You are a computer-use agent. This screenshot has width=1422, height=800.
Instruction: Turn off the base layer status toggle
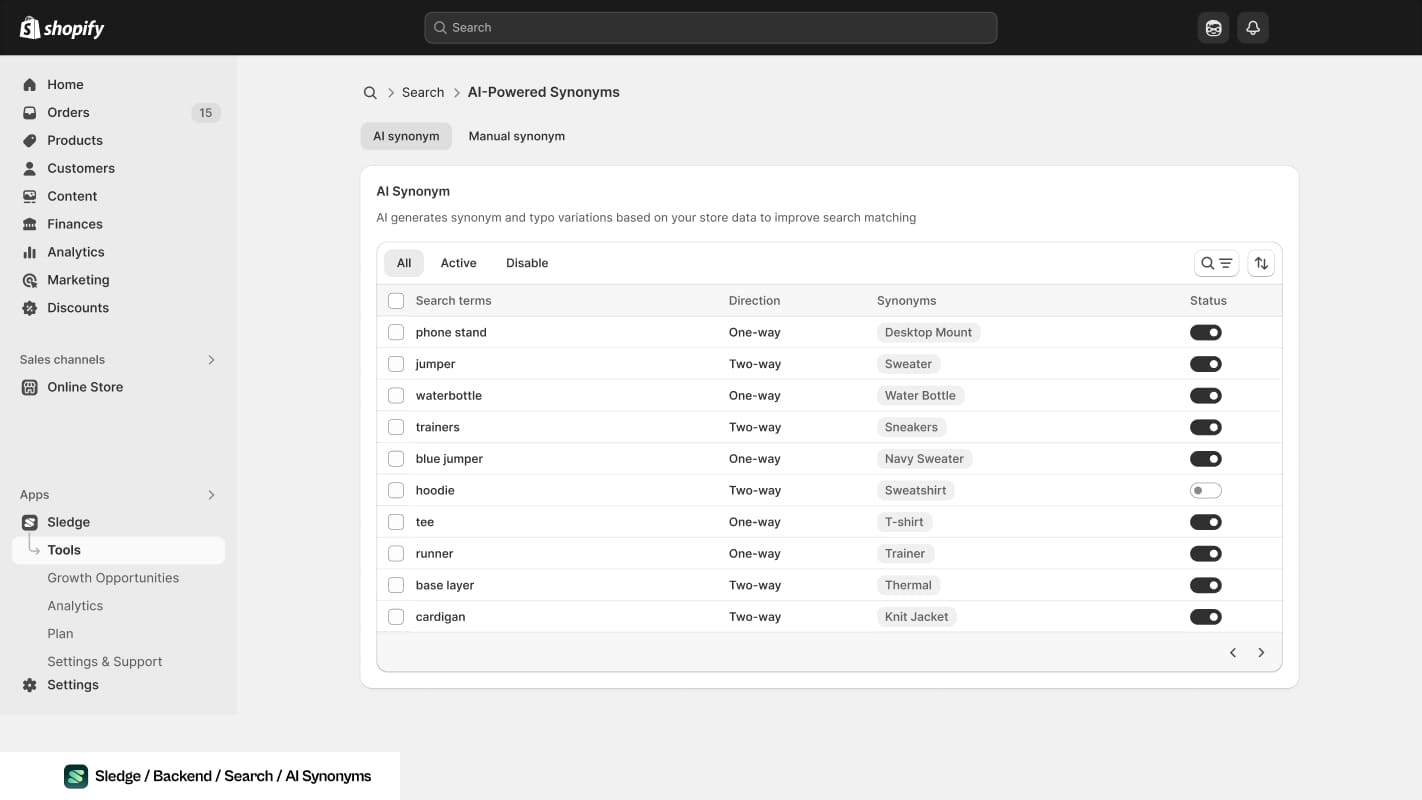point(1206,586)
